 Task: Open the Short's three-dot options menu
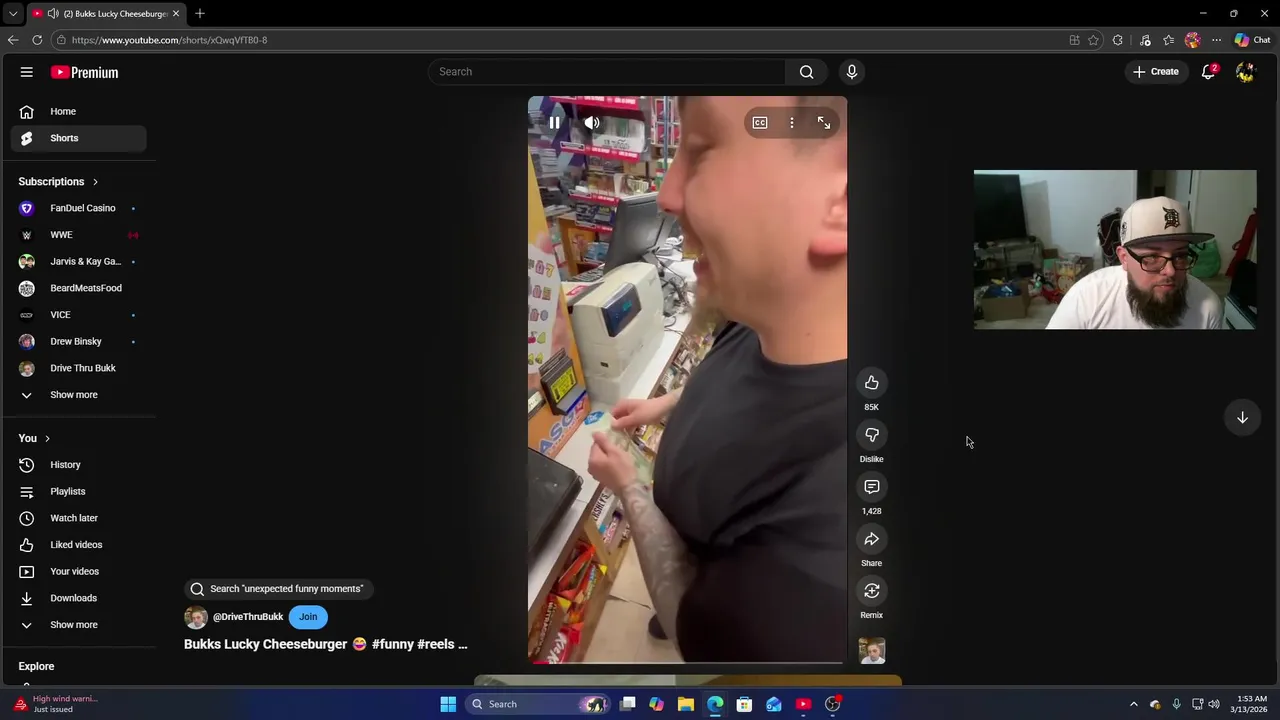tap(792, 123)
